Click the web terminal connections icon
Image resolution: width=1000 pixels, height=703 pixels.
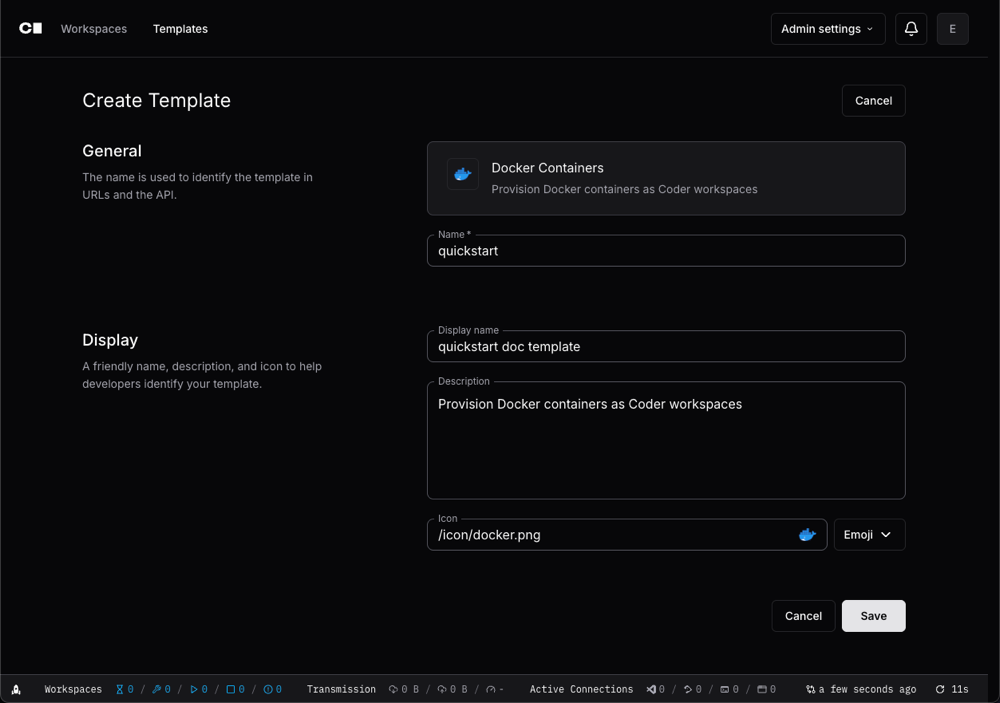(x=724, y=689)
